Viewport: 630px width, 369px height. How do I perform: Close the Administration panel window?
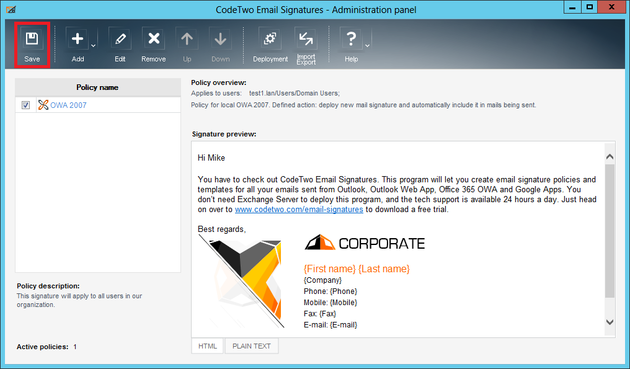[611, 7]
